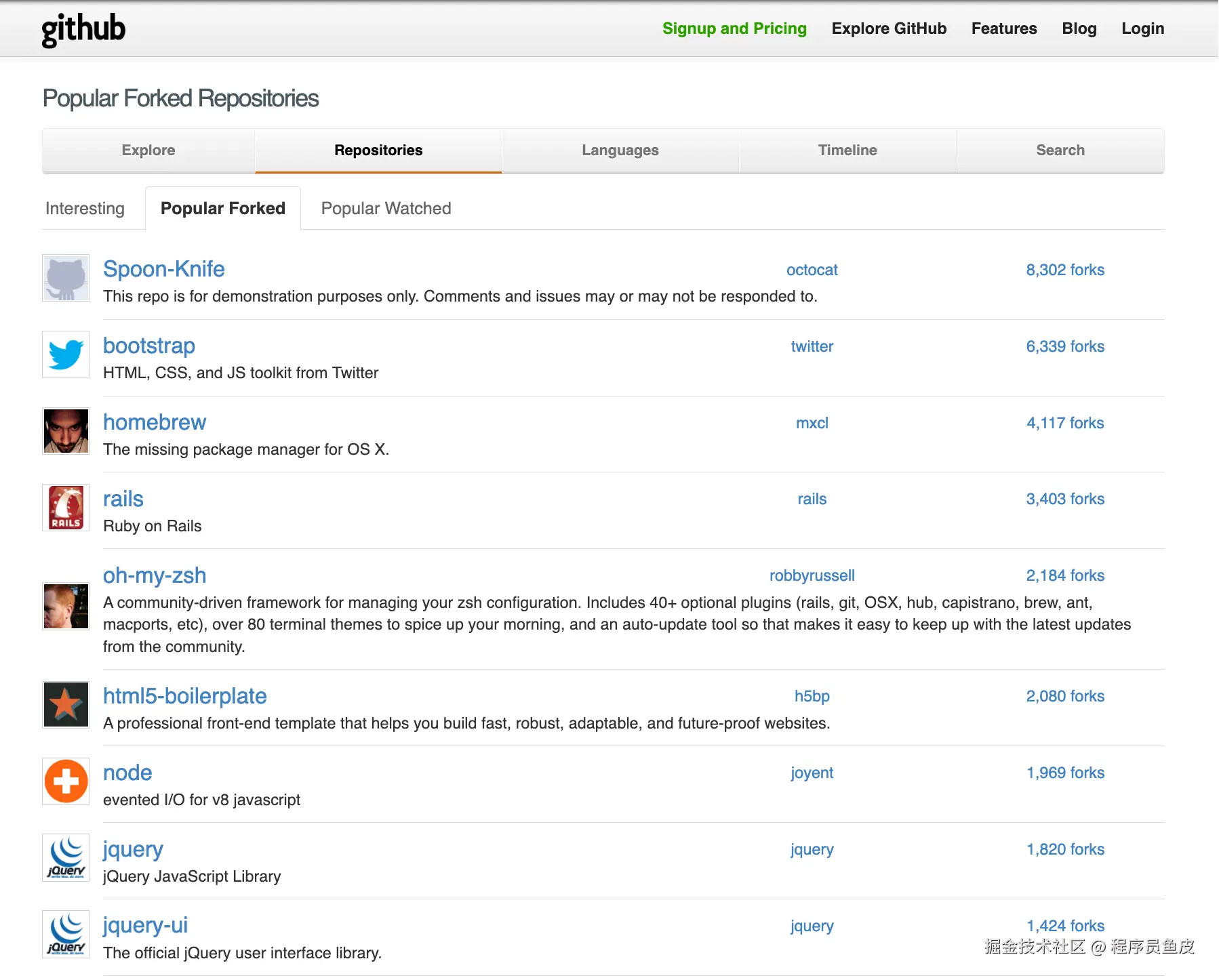This screenshot has width=1219, height=980.
Task: Click the Twitter bird icon beside bootstrap
Action: coord(66,354)
